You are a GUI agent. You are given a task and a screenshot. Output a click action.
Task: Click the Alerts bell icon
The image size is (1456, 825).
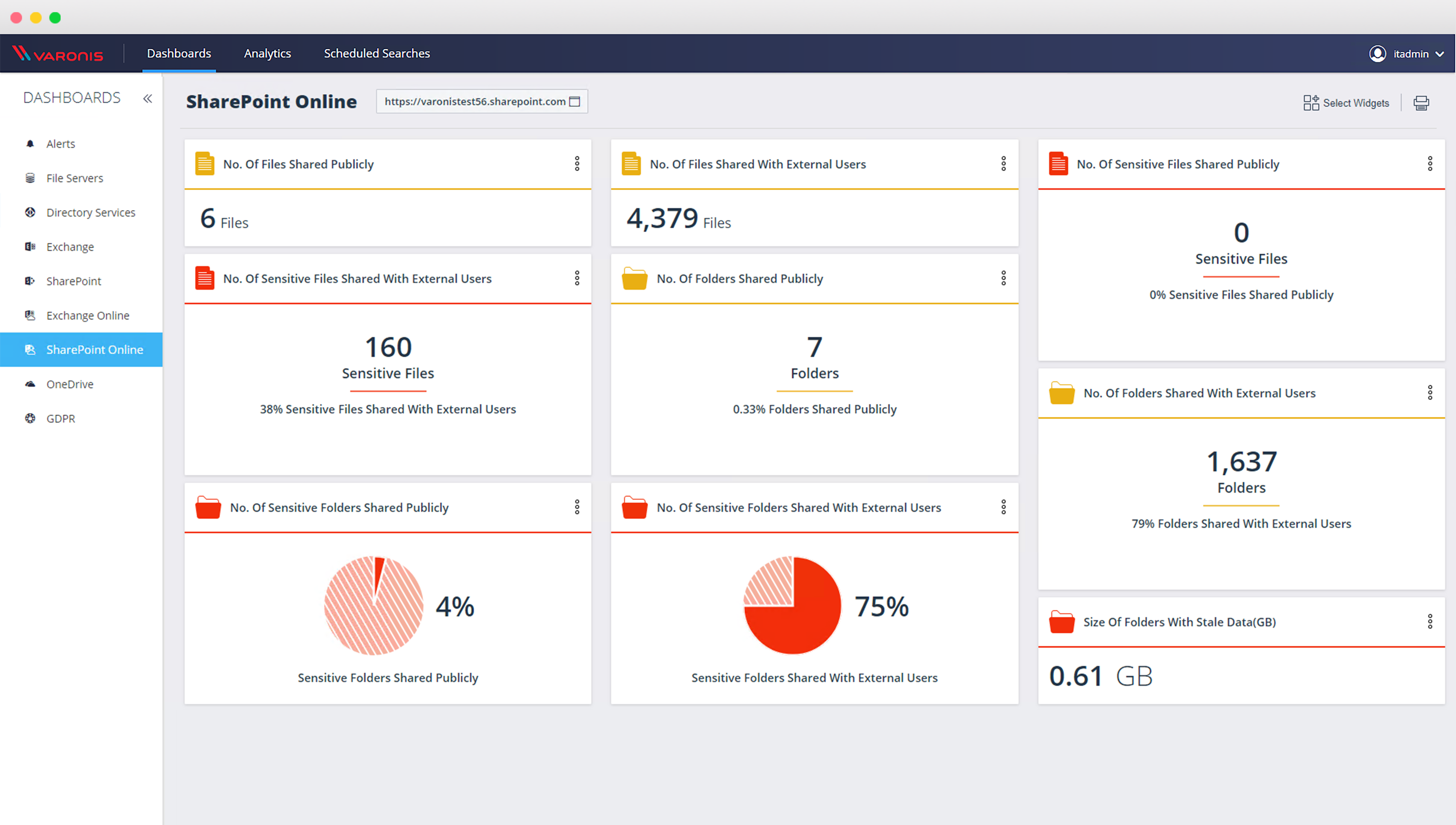tap(31, 144)
